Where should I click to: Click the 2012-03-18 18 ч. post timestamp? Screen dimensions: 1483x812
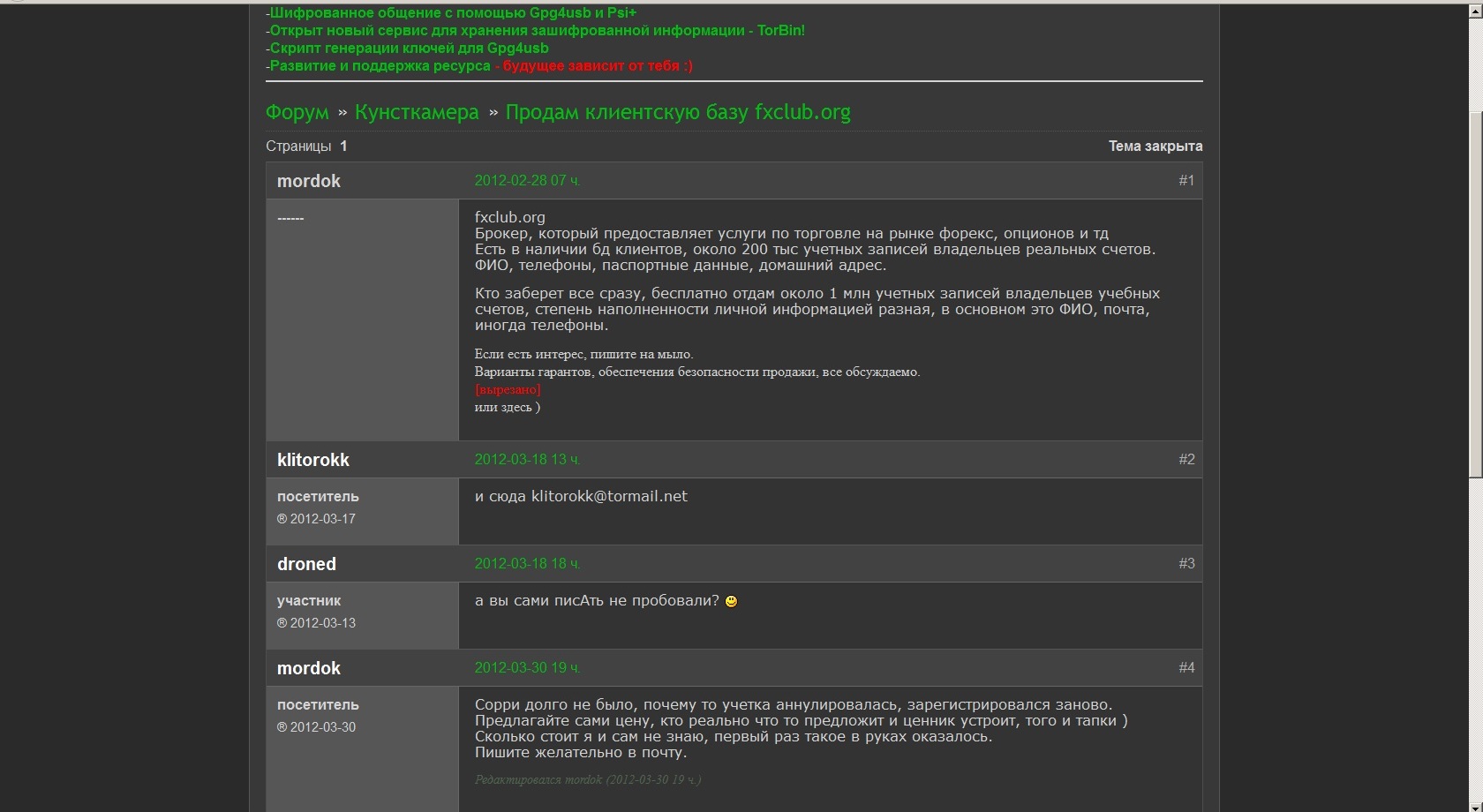(528, 564)
